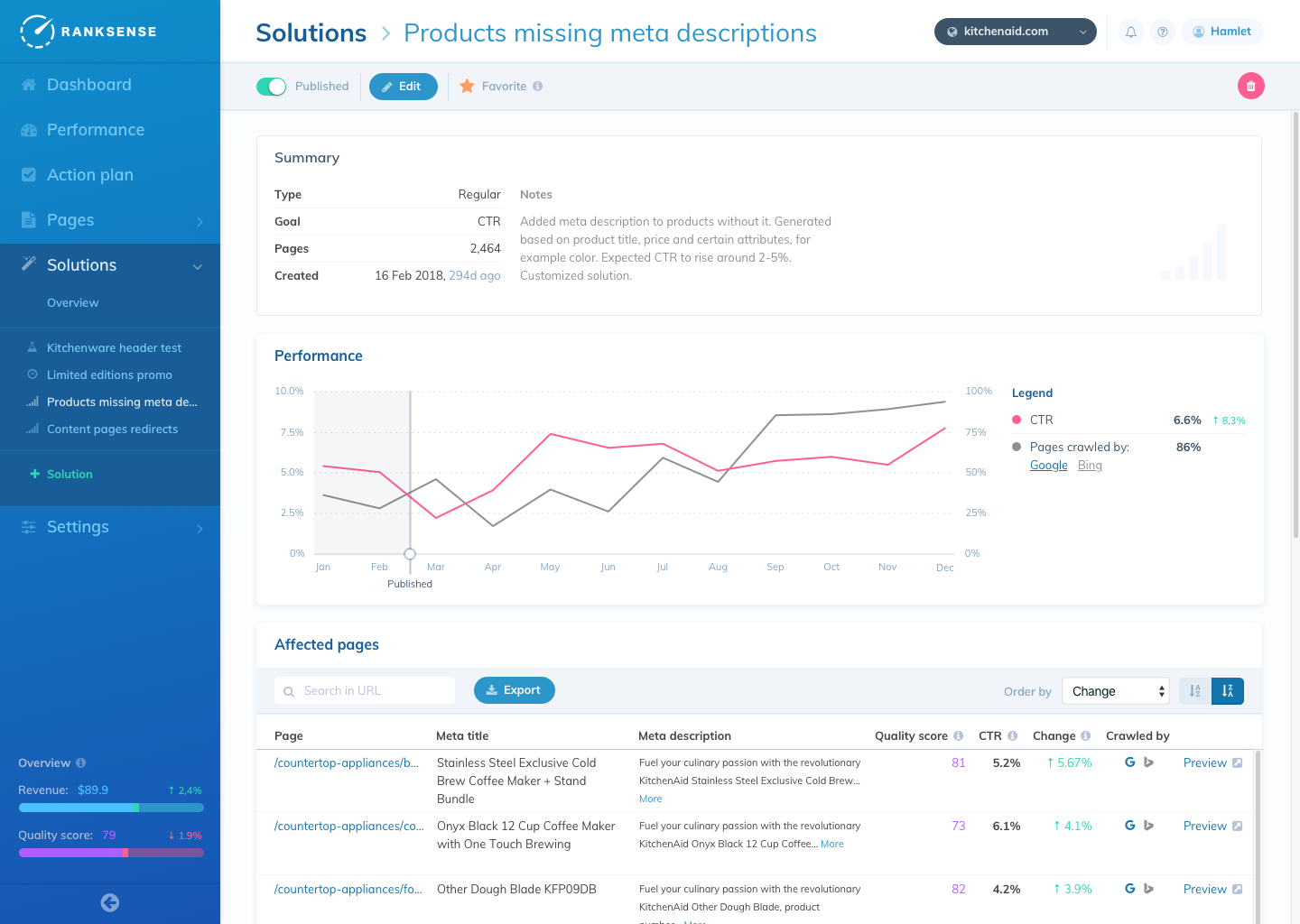Toggle the Published switch off
This screenshot has height=924, width=1300.
(x=271, y=86)
